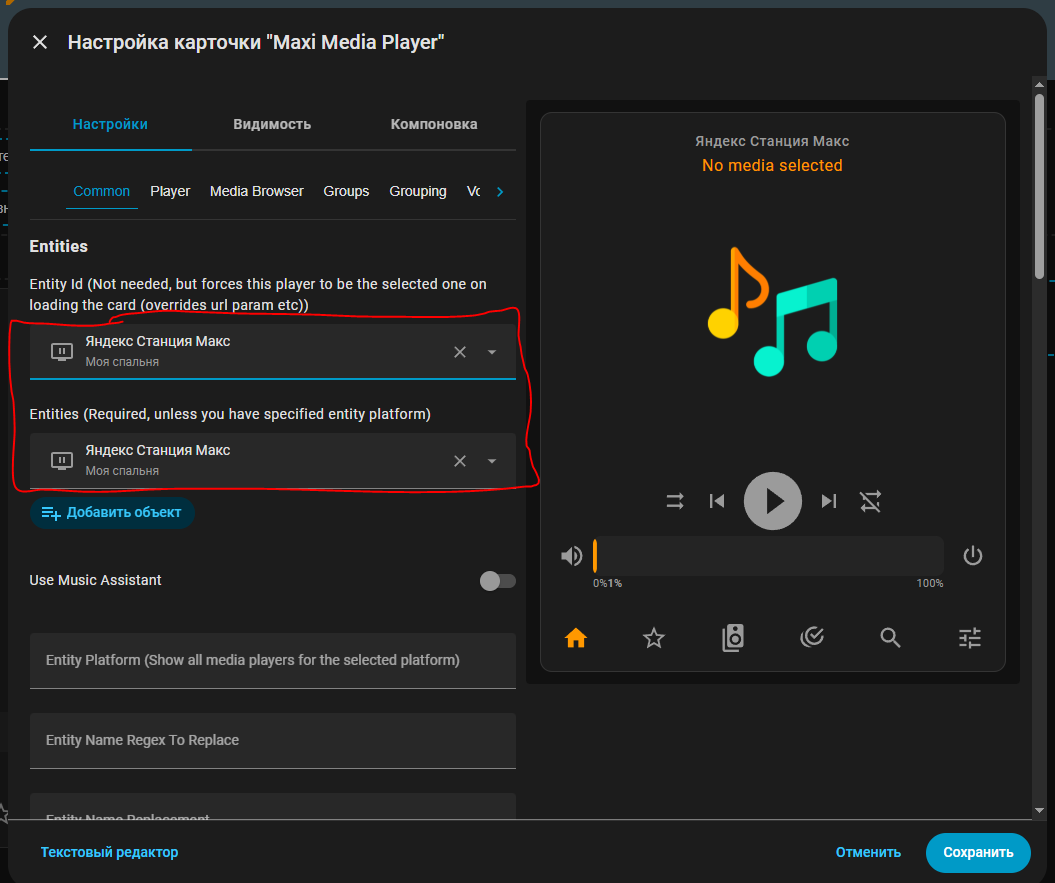Click the Отменить button
Image resolution: width=1055 pixels, height=883 pixels.
click(868, 852)
